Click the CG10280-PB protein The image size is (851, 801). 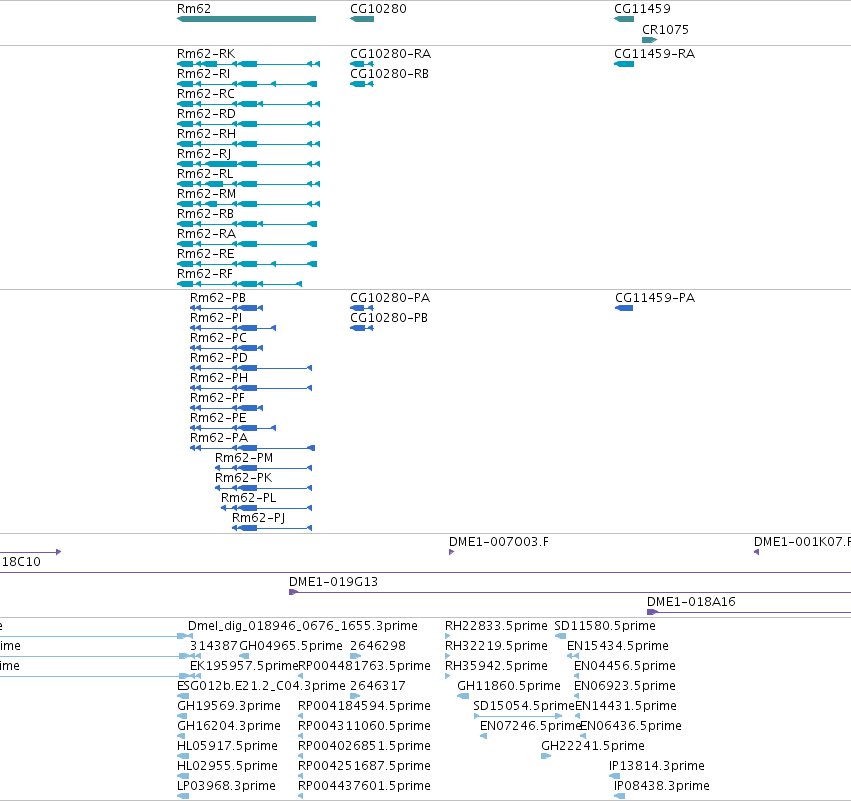click(x=362, y=328)
